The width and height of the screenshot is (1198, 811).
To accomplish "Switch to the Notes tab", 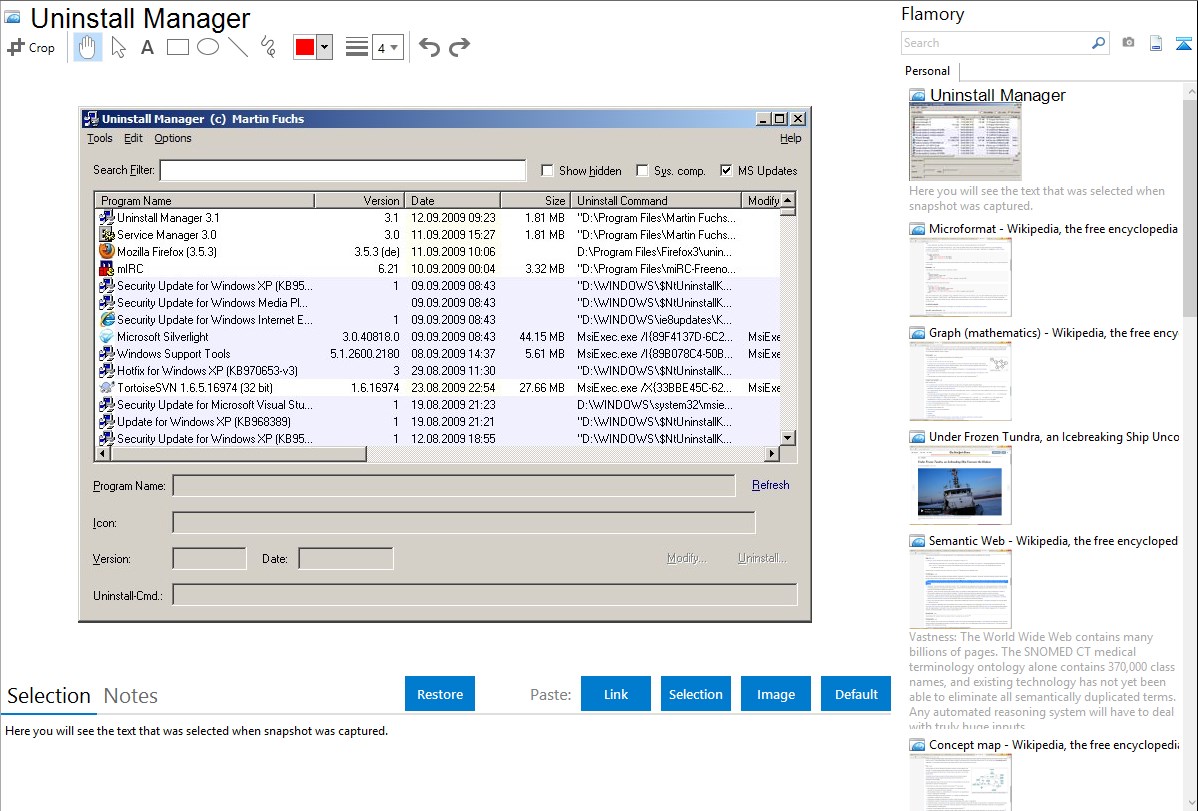I will 131,696.
